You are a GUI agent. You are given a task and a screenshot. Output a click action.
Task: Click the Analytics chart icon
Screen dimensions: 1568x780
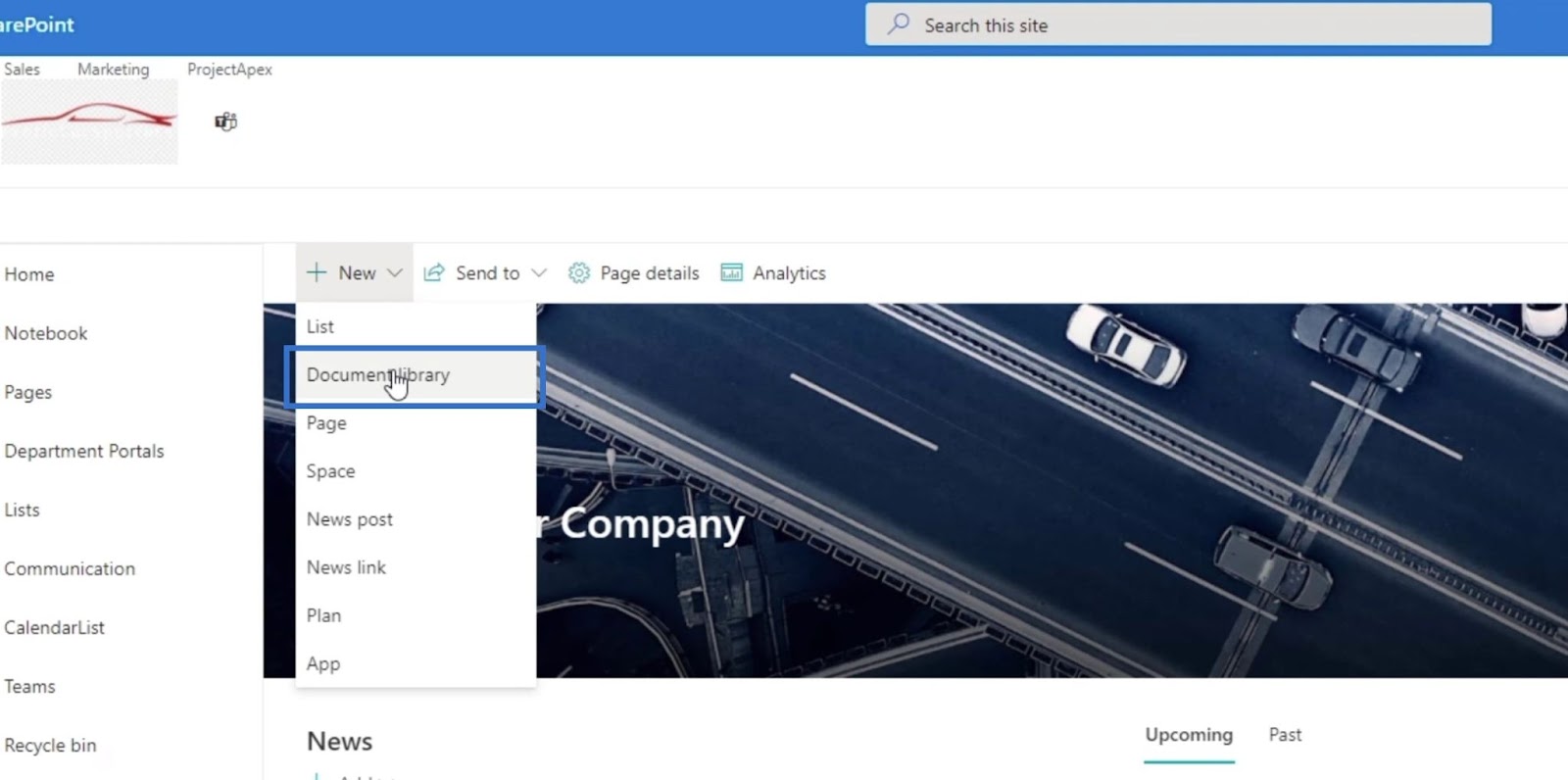click(x=731, y=272)
